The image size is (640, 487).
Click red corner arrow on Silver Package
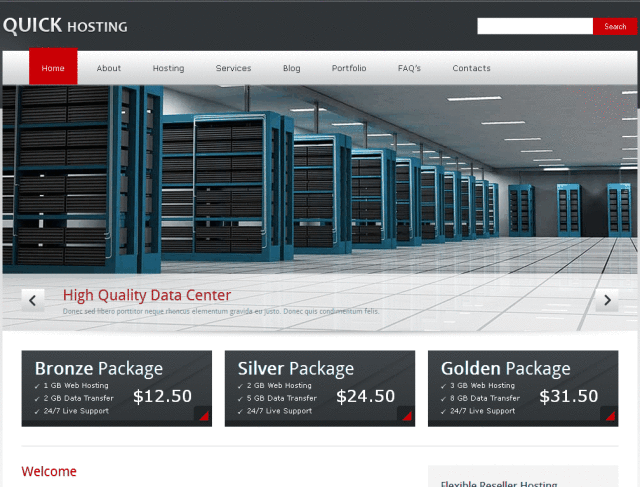point(406,415)
